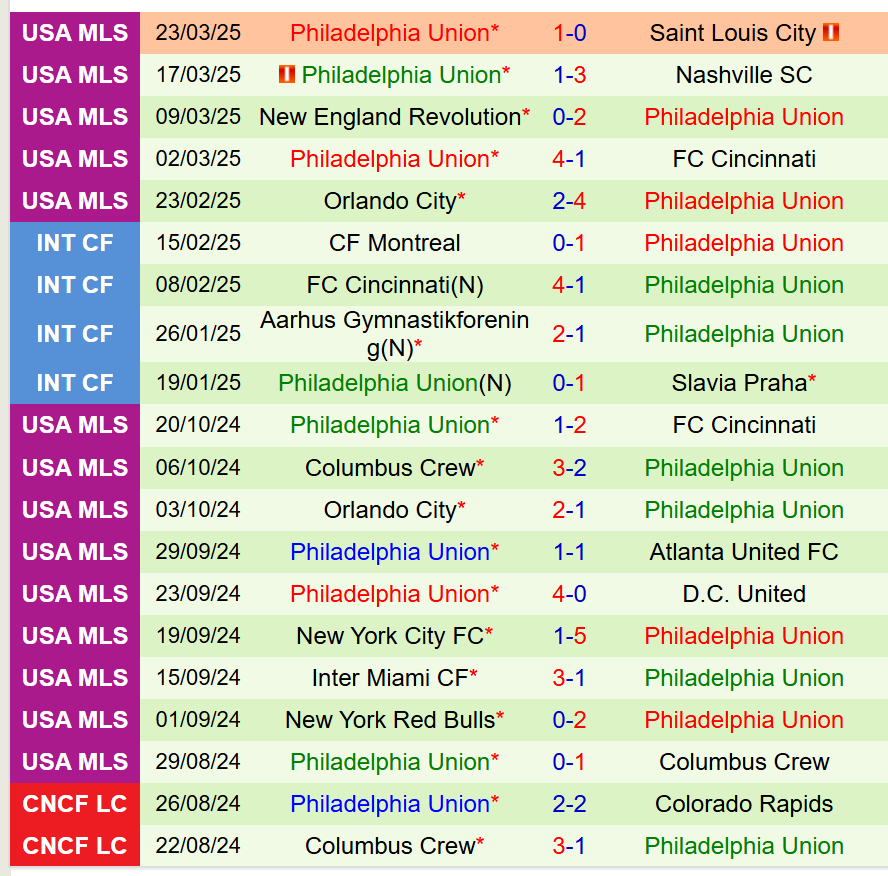Click Atlanta United FC team name

click(x=744, y=552)
